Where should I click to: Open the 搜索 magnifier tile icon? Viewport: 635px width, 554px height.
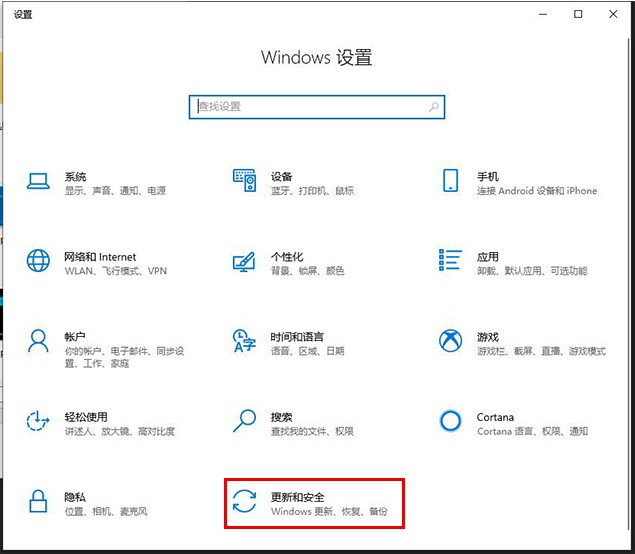click(x=244, y=421)
